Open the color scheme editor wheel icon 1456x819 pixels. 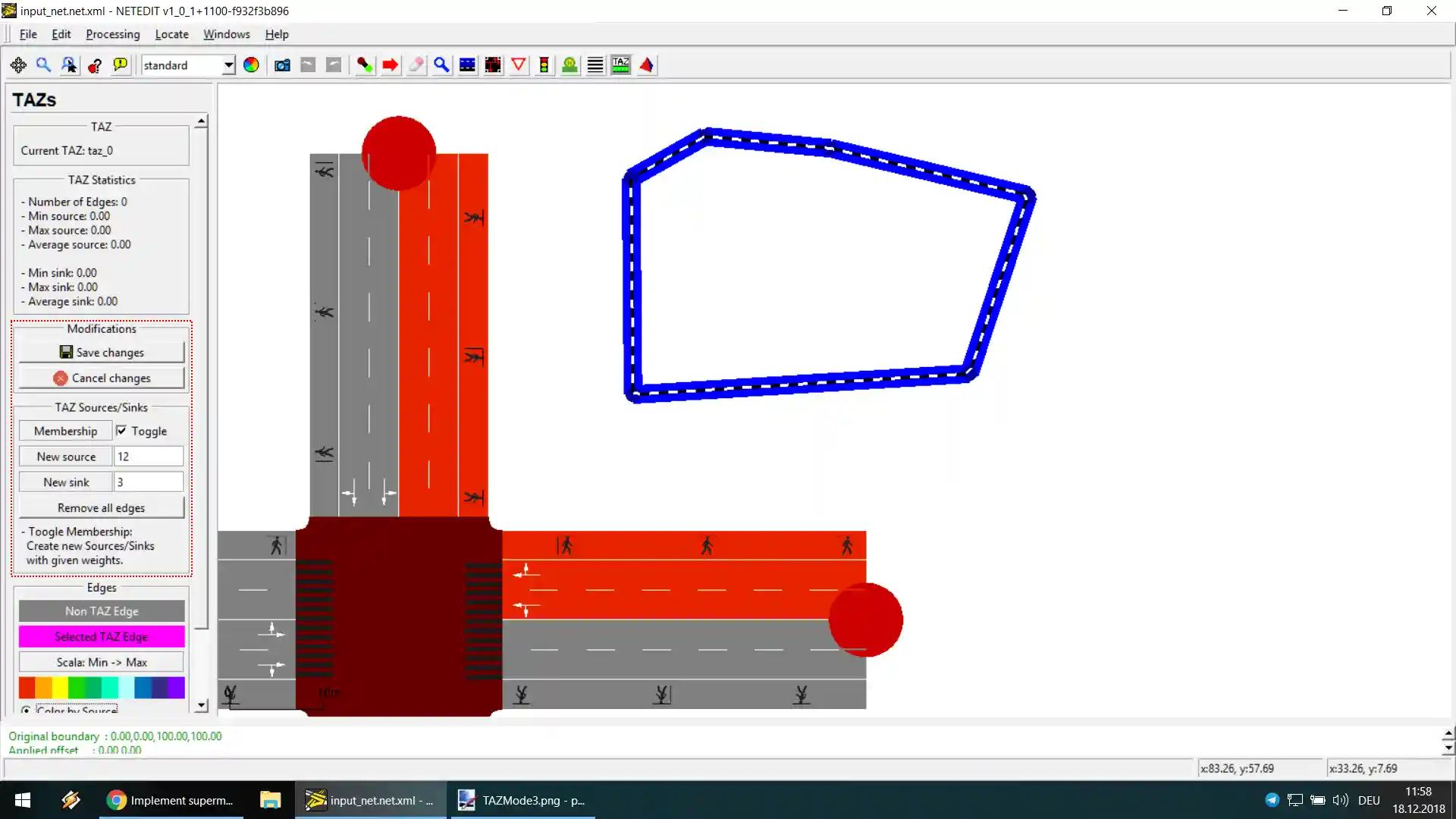251,65
